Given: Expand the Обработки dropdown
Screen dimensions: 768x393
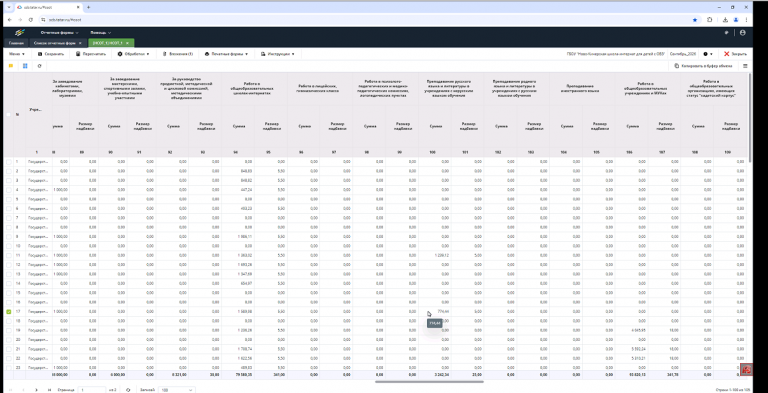Looking at the screenshot, I should coord(134,54).
